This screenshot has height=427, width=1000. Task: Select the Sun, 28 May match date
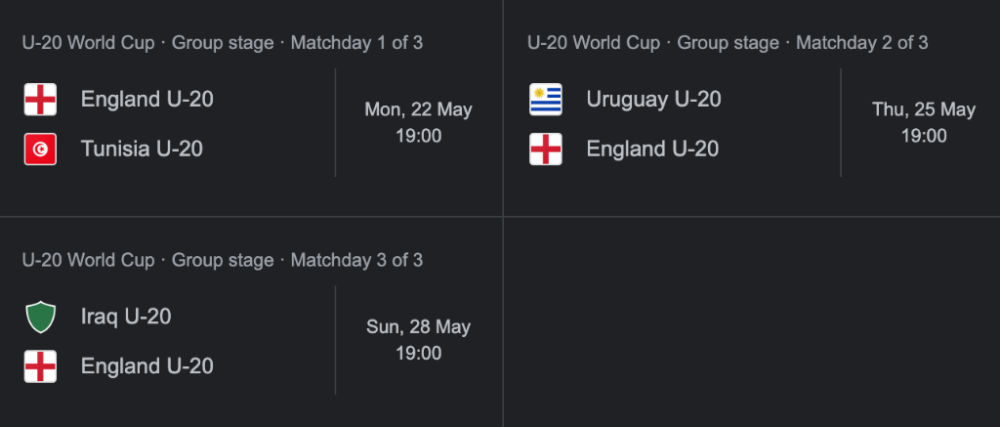coord(418,327)
